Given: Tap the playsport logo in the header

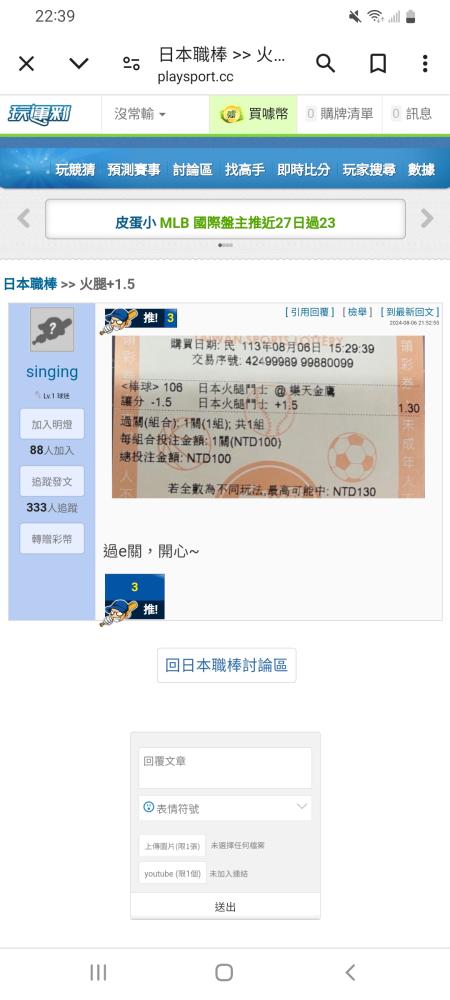Looking at the screenshot, I should click(x=40, y=115).
